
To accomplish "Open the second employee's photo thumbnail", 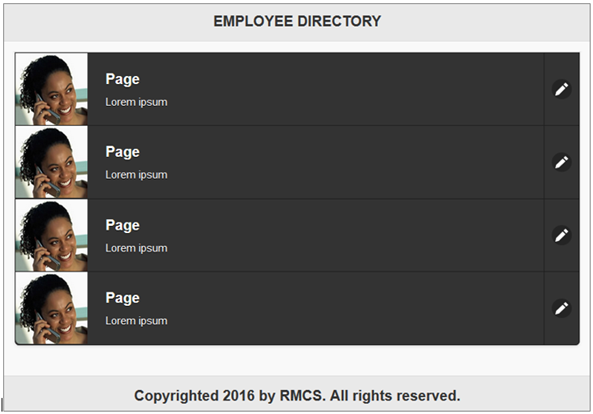I will click(51, 162).
